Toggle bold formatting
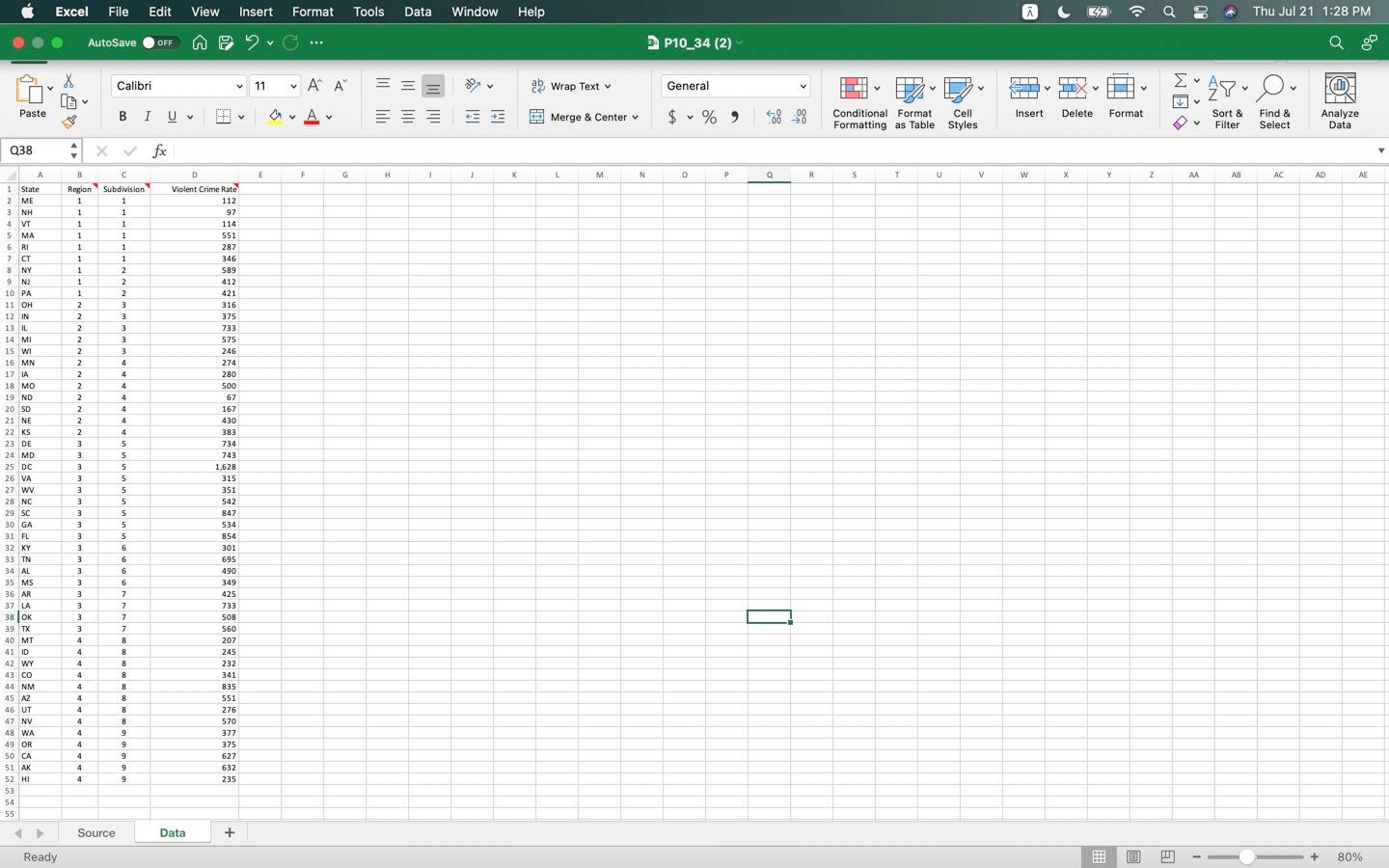This screenshot has width=1389, height=868. [123, 117]
